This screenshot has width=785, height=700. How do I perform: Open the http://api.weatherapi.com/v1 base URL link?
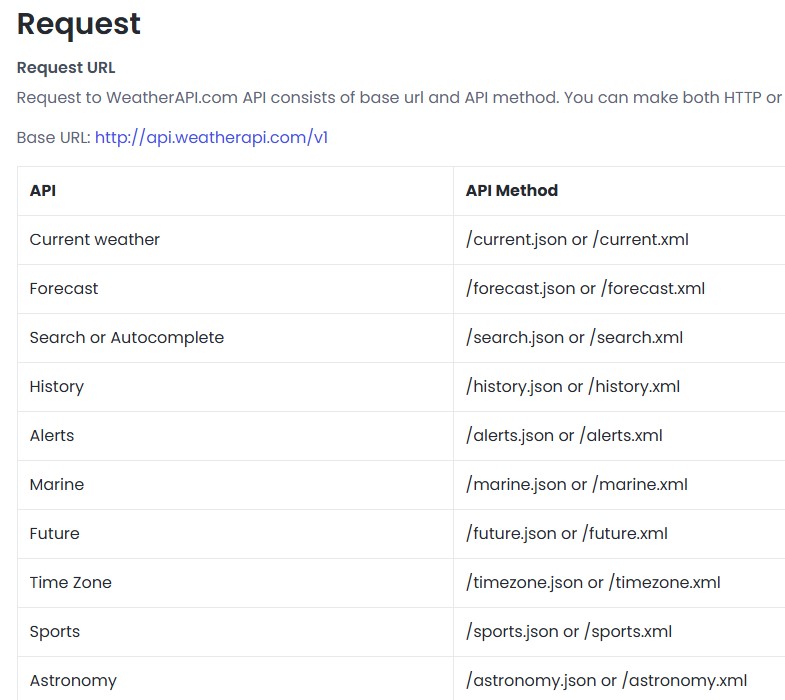(x=211, y=137)
